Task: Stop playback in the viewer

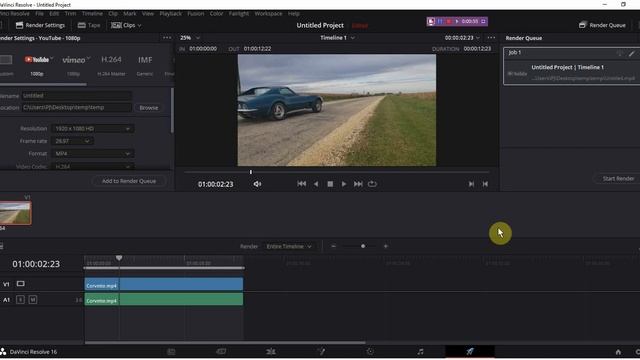Action: point(330,184)
